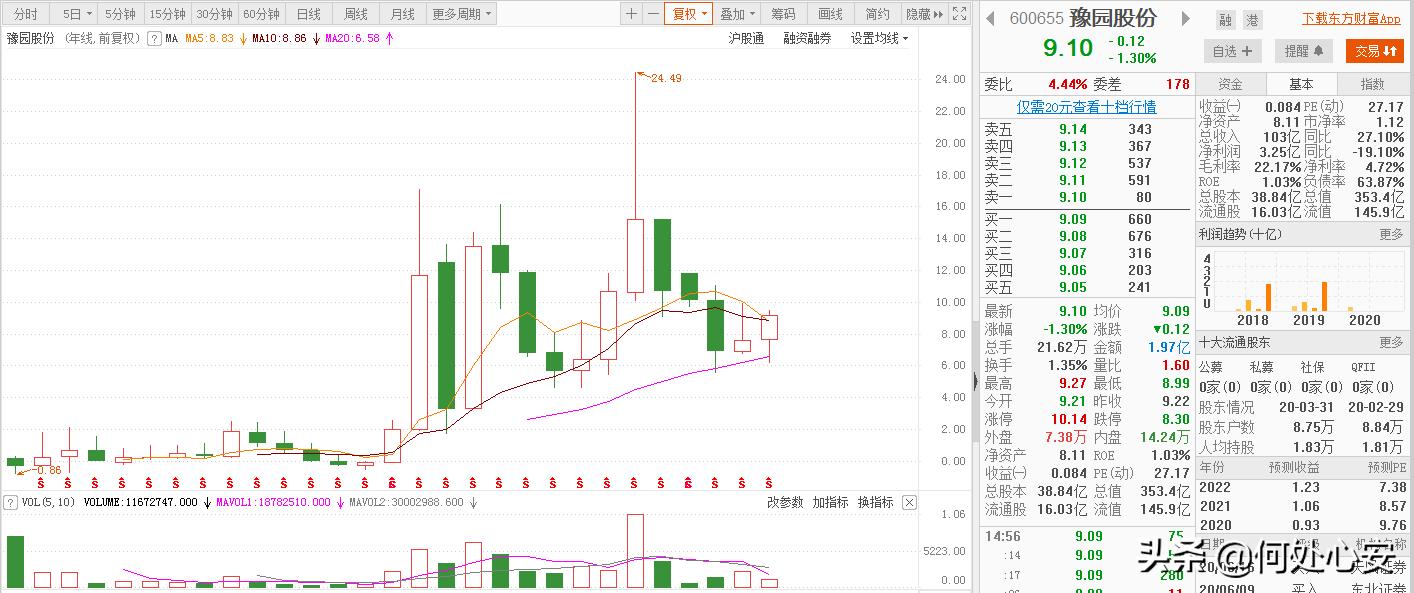Switch to 指数 tab

[1373, 84]
